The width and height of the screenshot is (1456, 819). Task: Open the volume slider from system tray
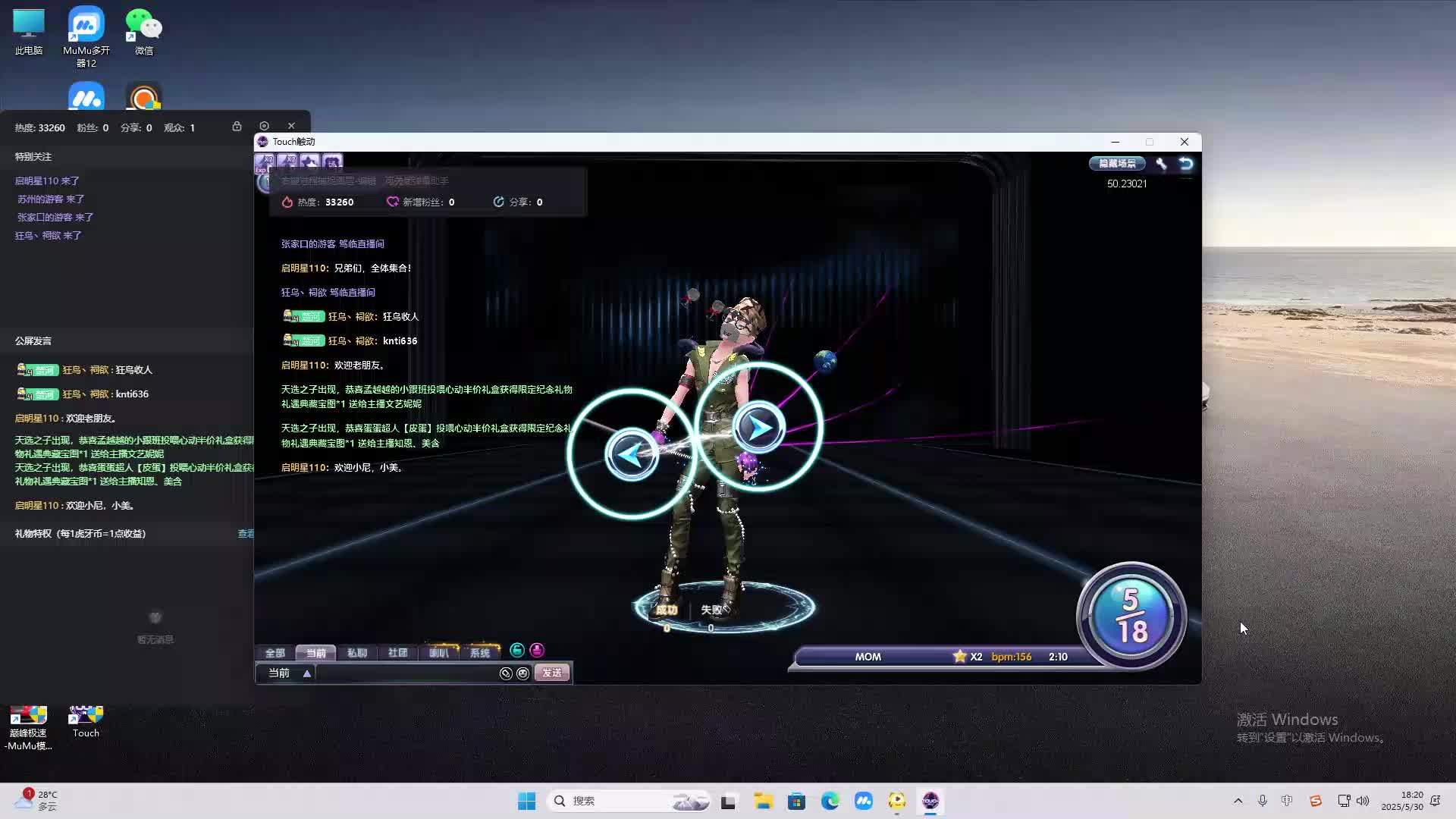(1363, 801)
